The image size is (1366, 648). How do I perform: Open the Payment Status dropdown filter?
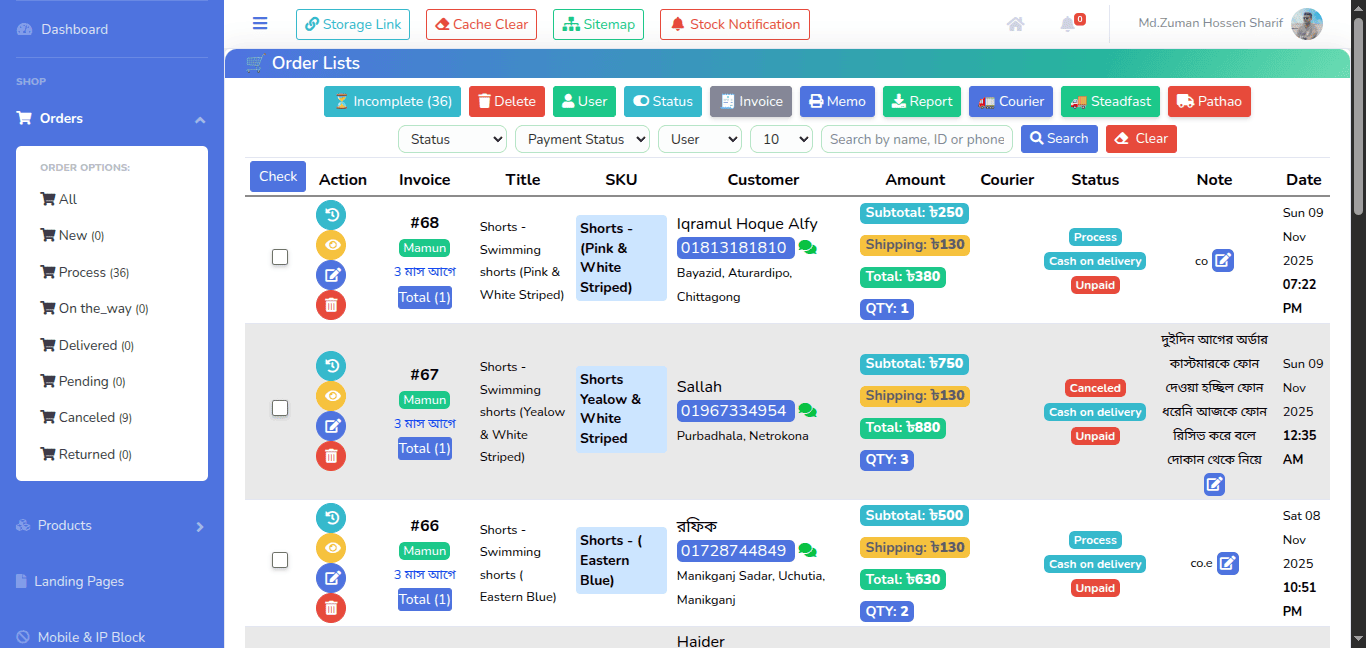pos(582,139)
